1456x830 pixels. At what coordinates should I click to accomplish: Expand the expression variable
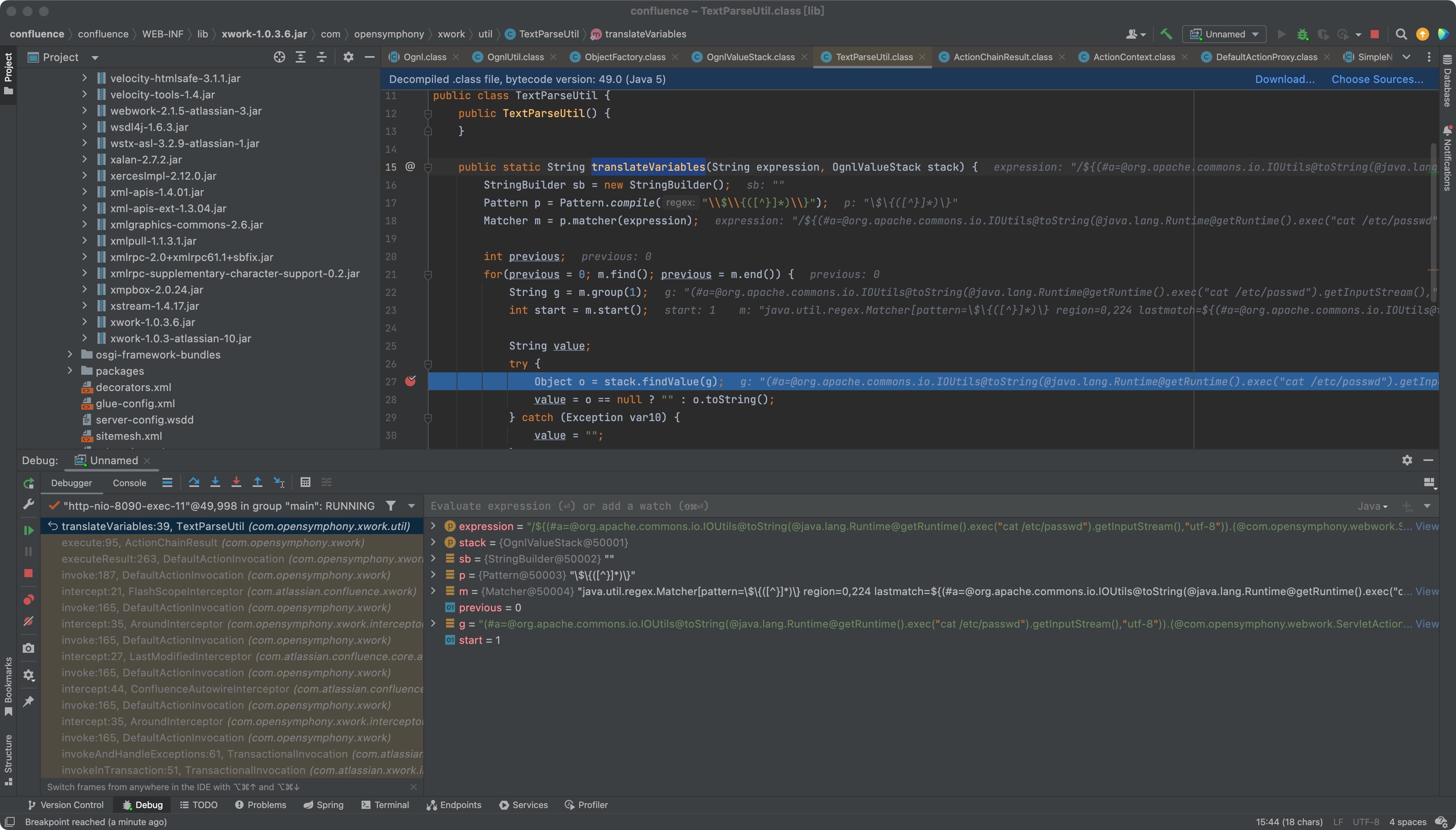pos(433,526)
